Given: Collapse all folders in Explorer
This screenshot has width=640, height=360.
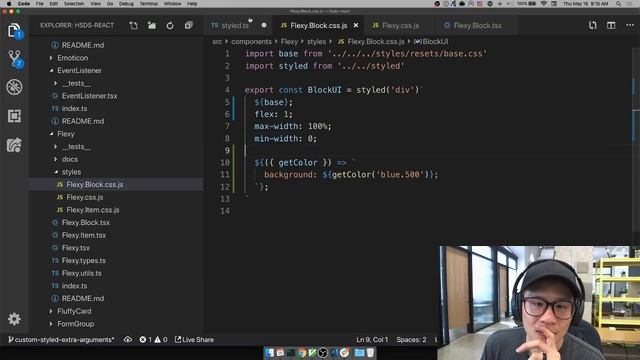Looking at the screenshot, I should tap(188, 25).
